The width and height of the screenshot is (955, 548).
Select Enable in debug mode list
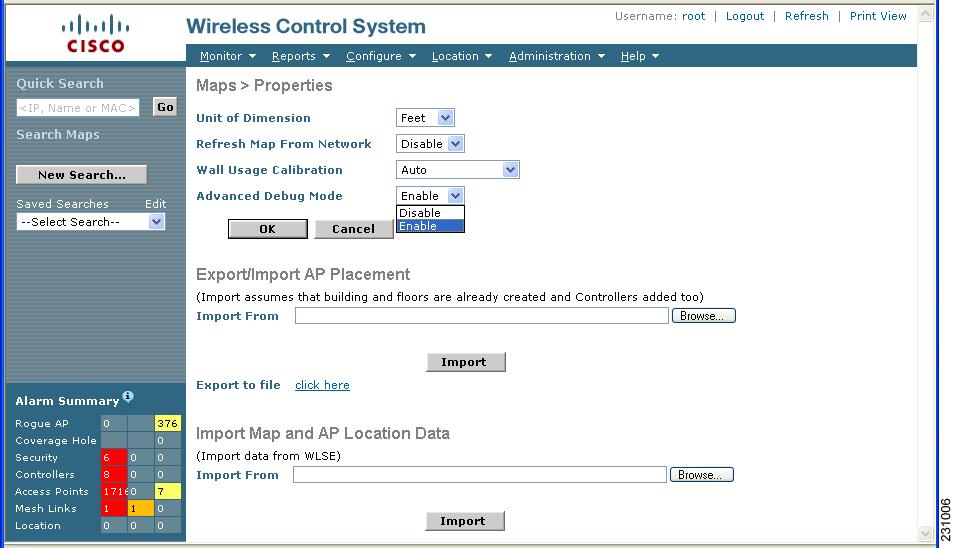tap(430, 226)
